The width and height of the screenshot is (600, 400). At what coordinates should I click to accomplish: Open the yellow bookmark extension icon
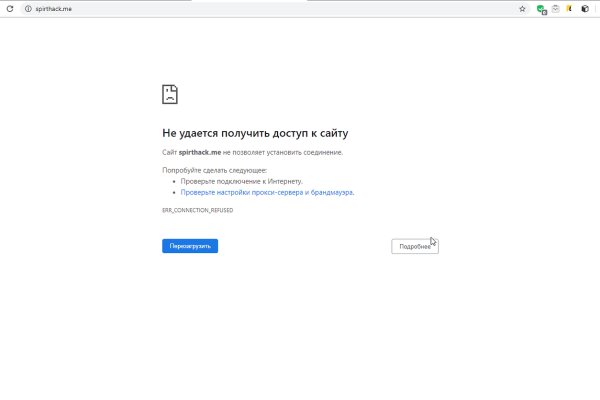coord(570,8)
